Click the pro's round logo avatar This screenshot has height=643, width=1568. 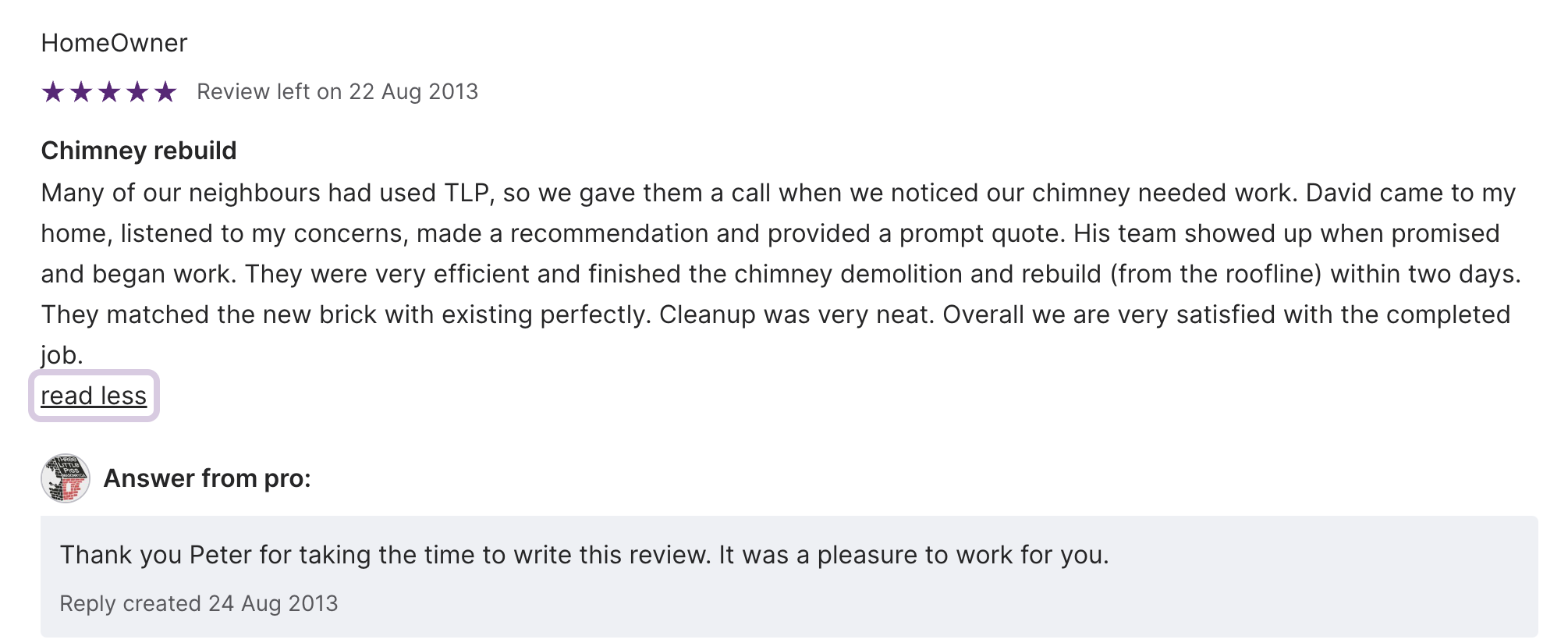click(66, 478)
